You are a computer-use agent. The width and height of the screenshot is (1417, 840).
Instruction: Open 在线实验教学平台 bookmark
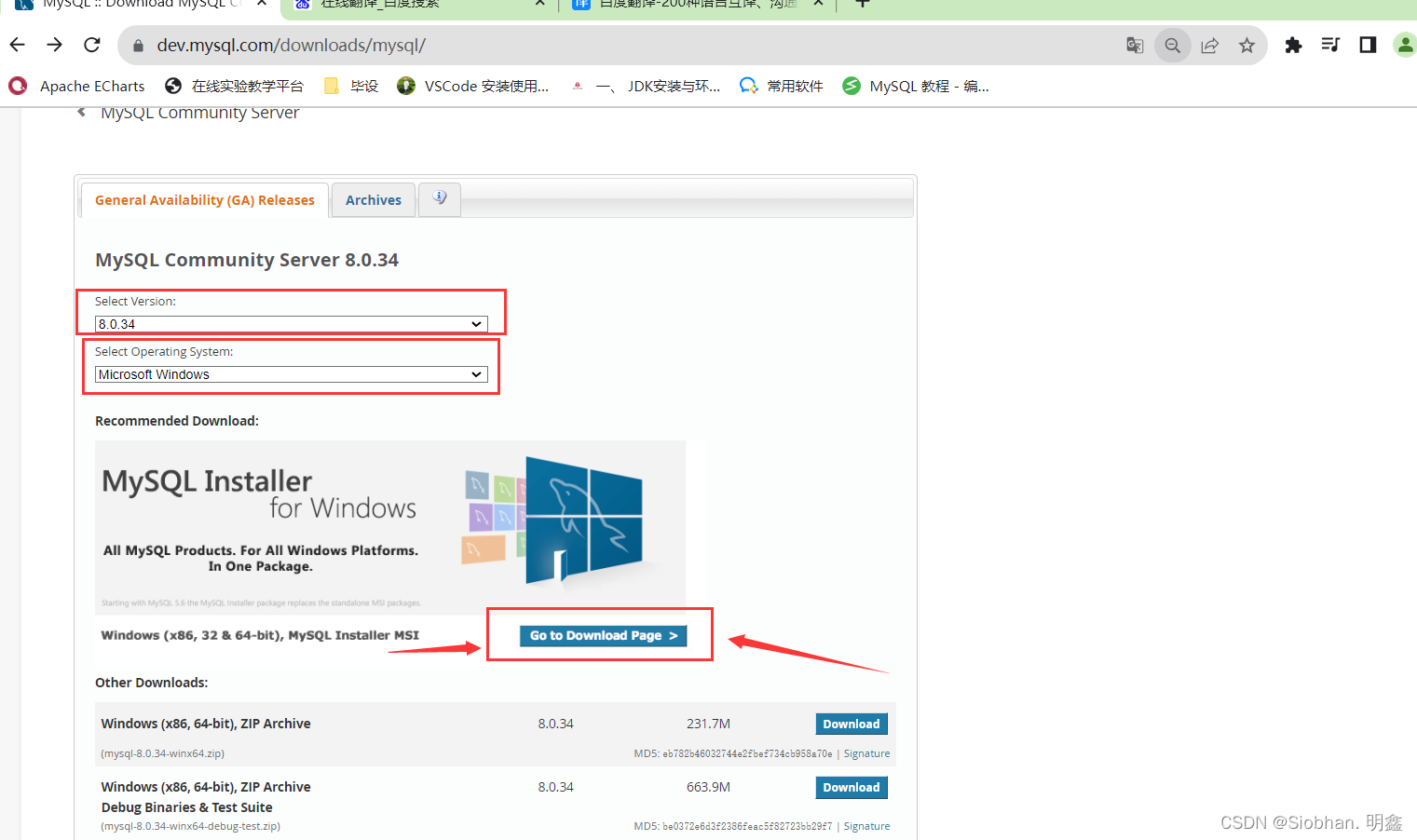pos(234,86)
